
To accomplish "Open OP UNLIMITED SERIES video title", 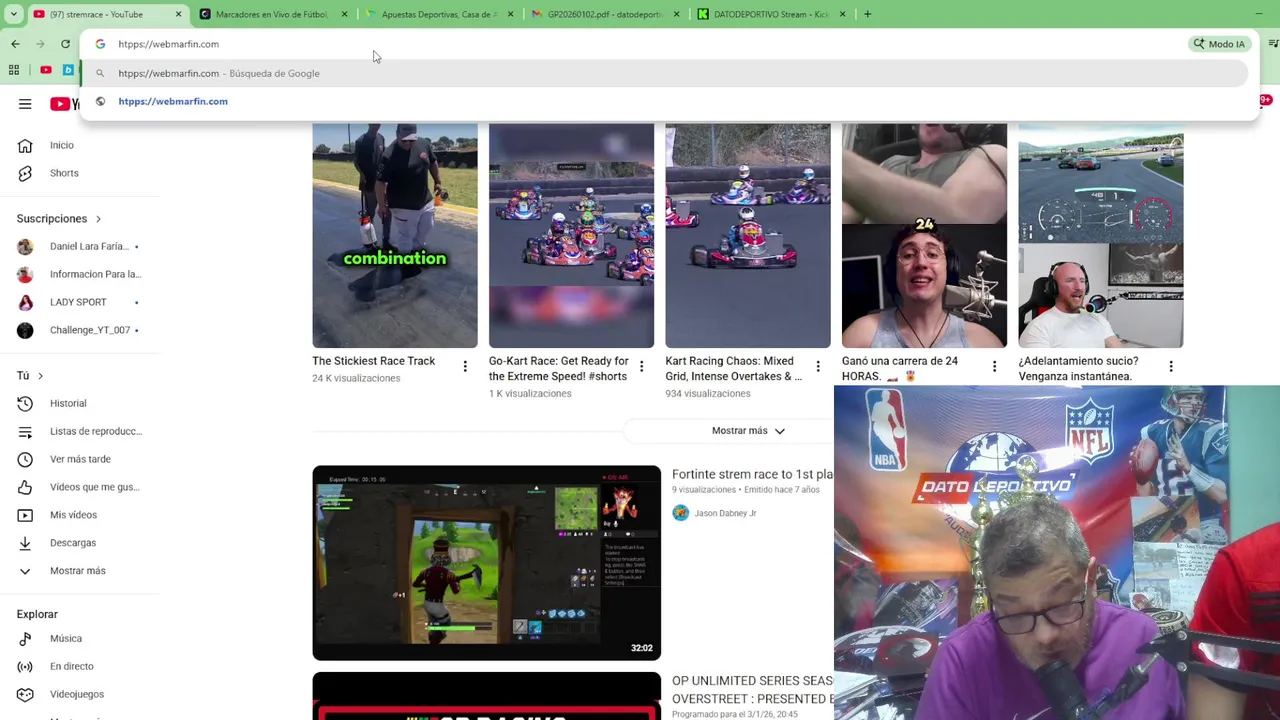I will (x=752, y=690).
